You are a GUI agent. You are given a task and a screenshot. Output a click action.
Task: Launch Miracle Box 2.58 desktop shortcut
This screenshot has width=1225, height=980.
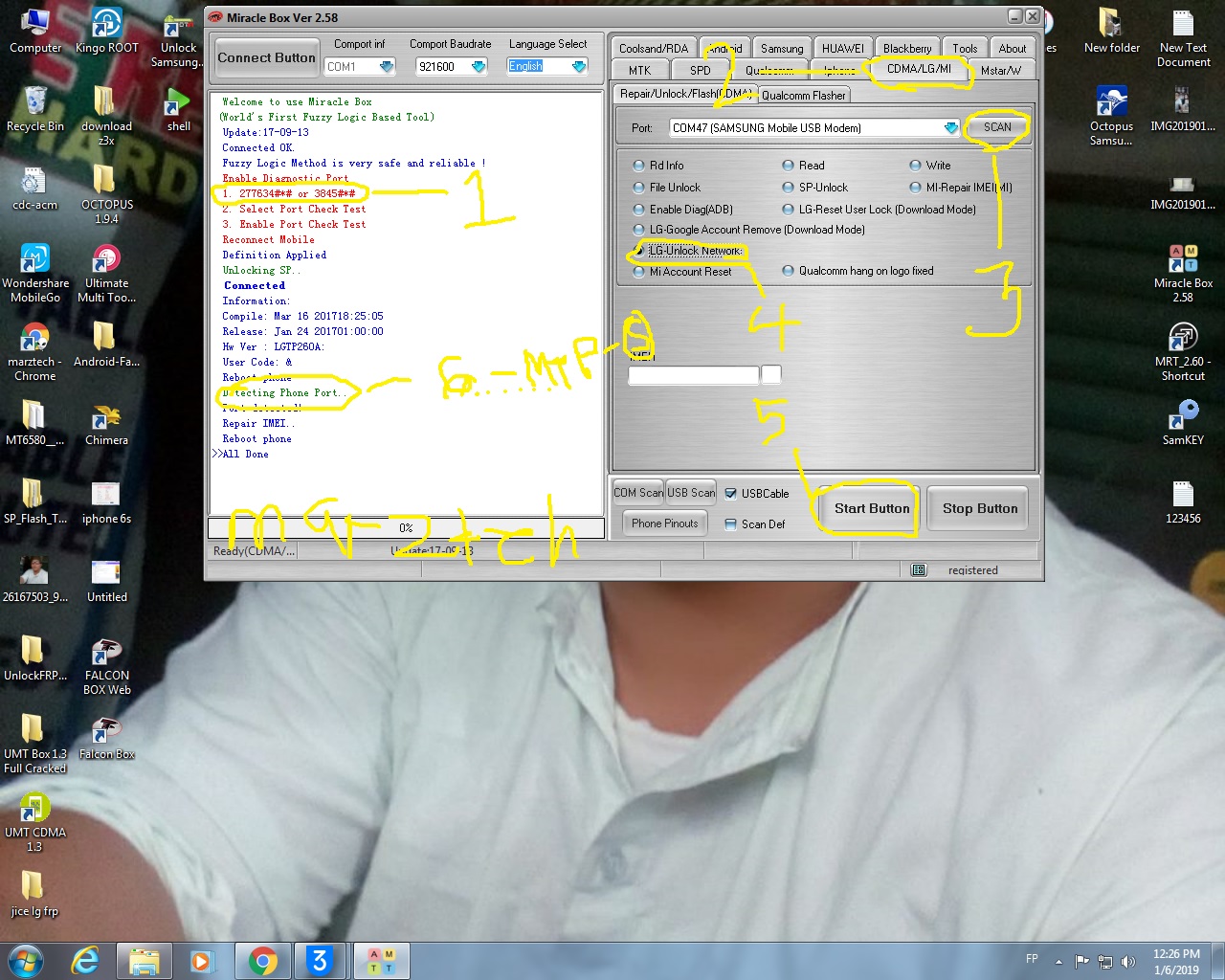1183,273
